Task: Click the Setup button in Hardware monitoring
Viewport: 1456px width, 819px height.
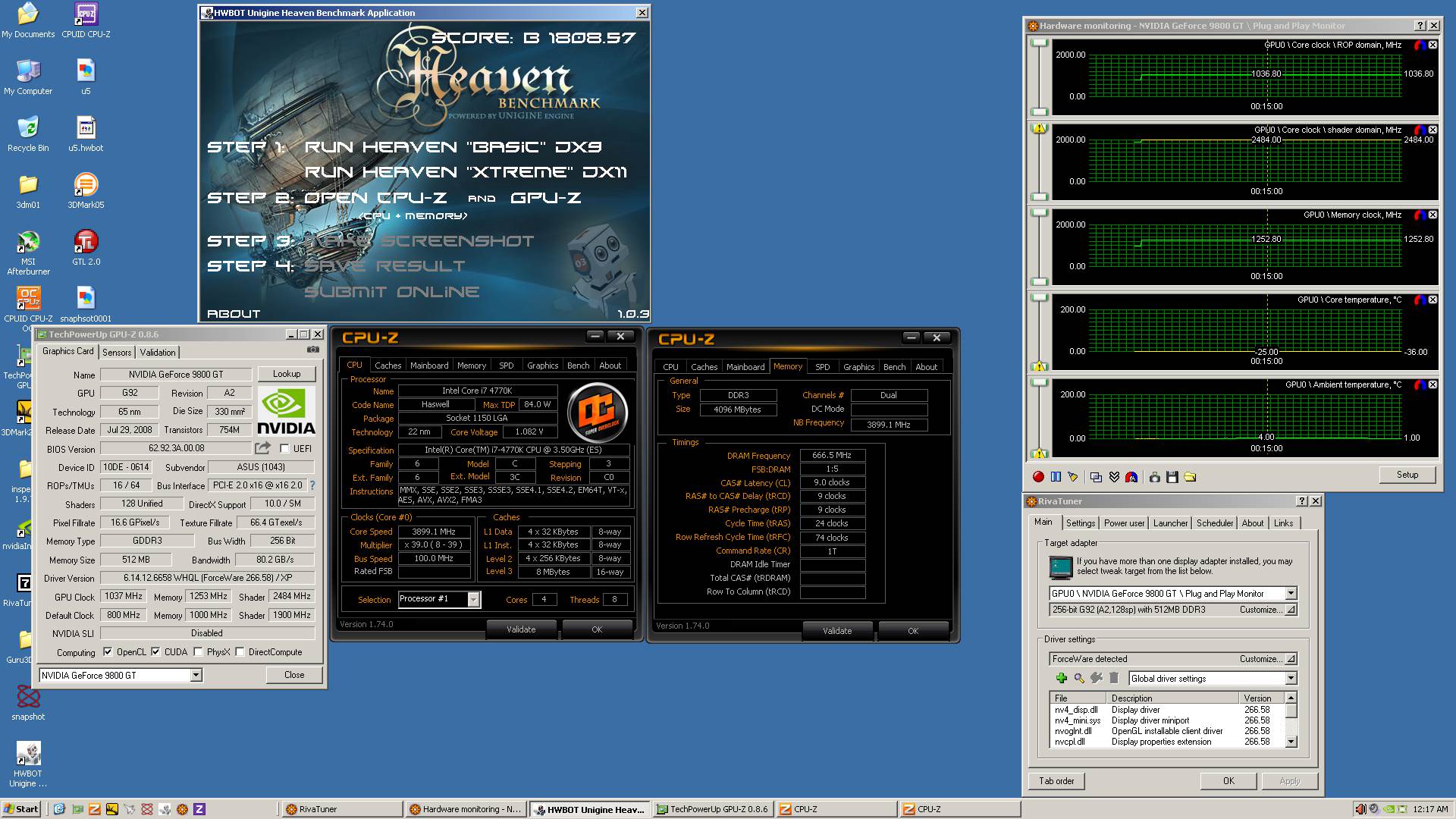Action: [x=1407, y=475]
